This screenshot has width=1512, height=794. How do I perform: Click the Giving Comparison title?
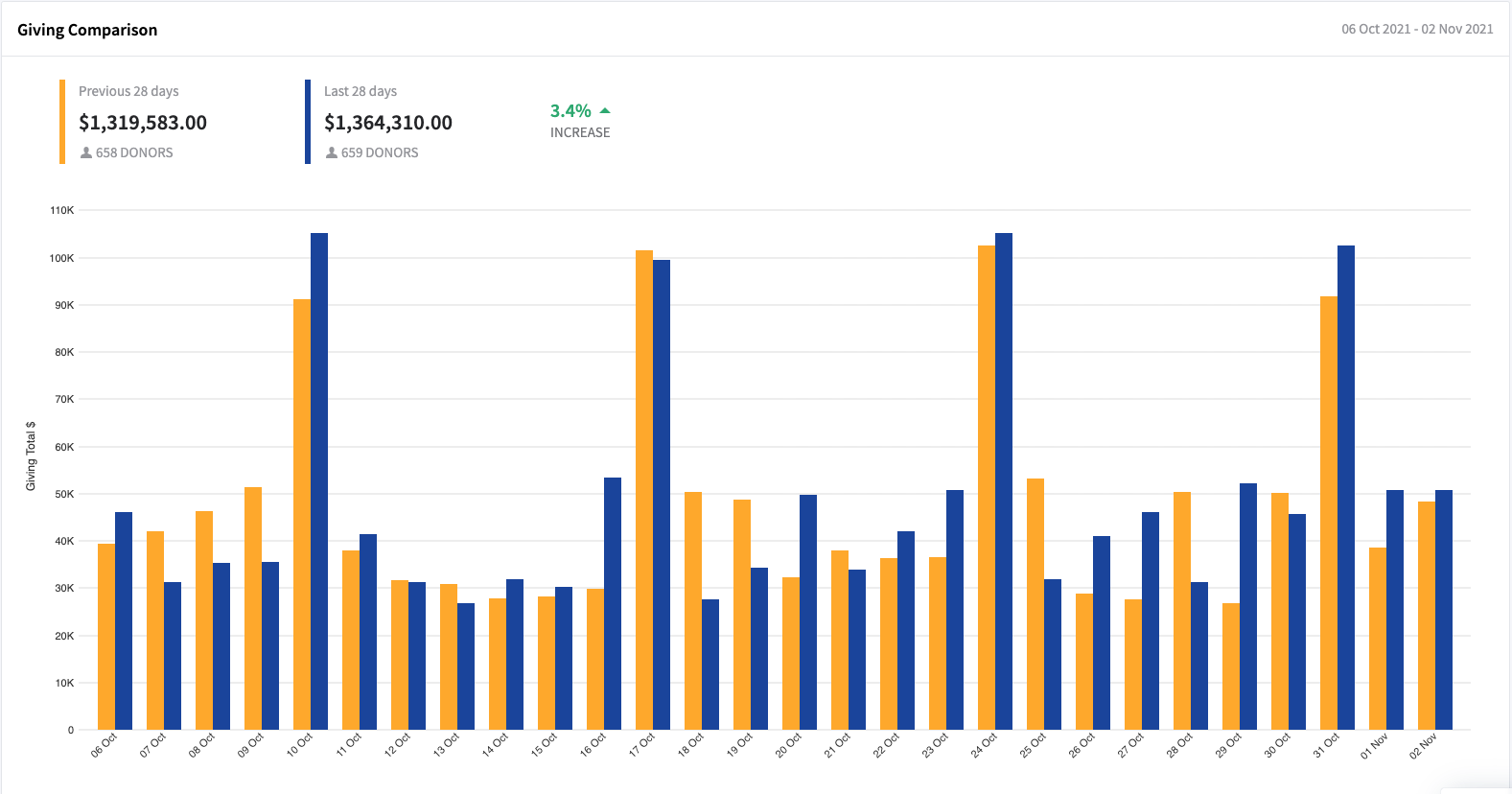pos(87,30)
